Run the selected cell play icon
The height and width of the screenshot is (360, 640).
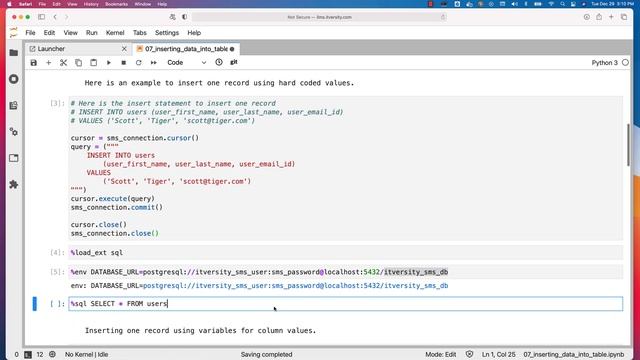[x=109, y=63]
